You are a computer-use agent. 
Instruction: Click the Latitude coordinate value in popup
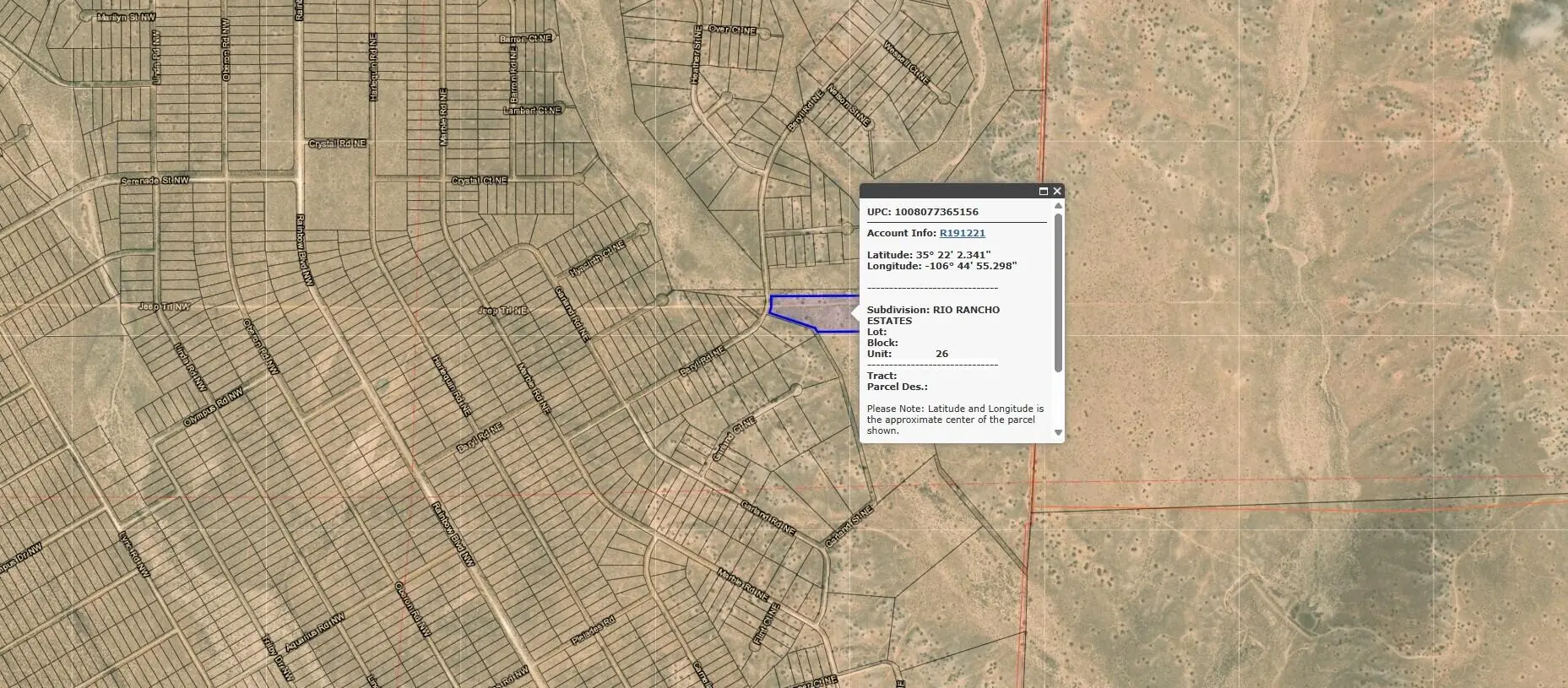[x=953, y=255]
